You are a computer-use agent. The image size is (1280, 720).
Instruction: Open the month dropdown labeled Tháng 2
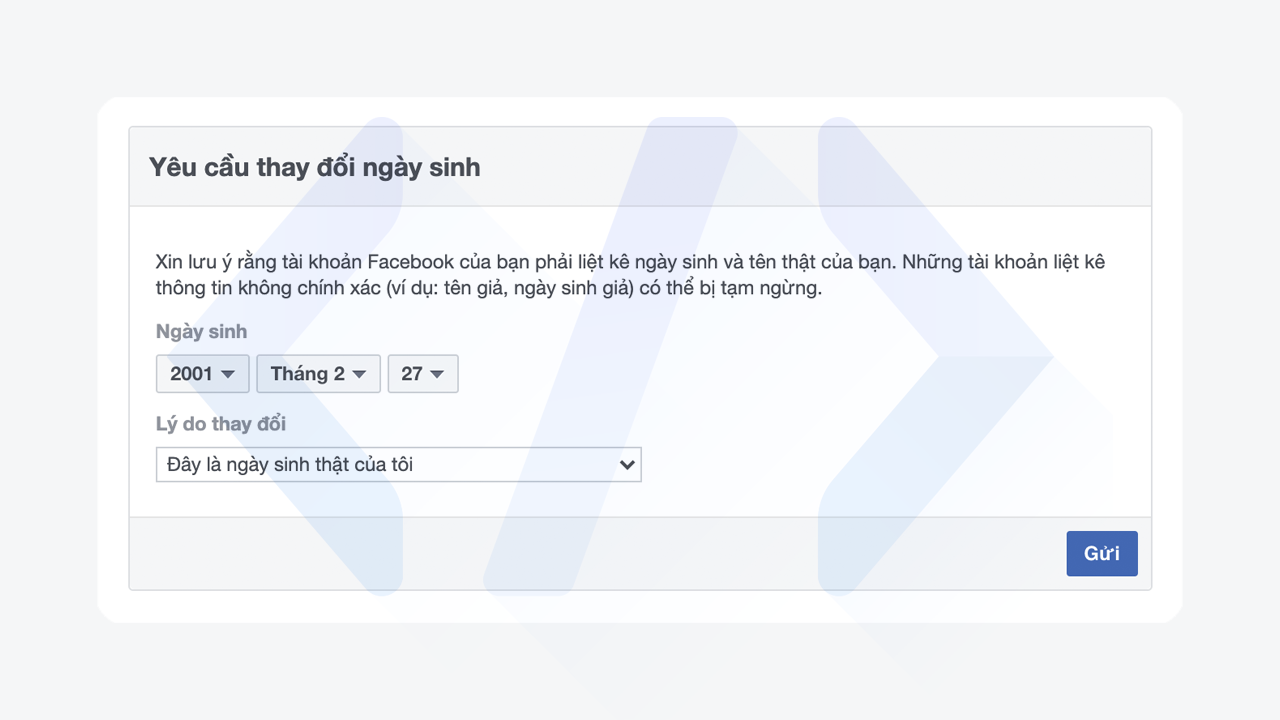(317, 373)
